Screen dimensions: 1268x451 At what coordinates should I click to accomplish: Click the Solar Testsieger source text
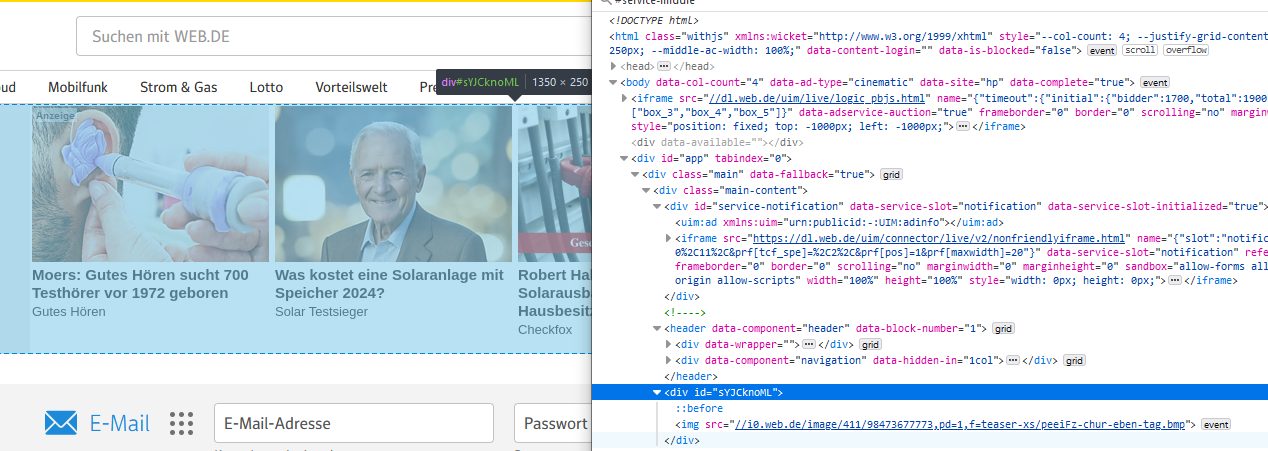319,312
